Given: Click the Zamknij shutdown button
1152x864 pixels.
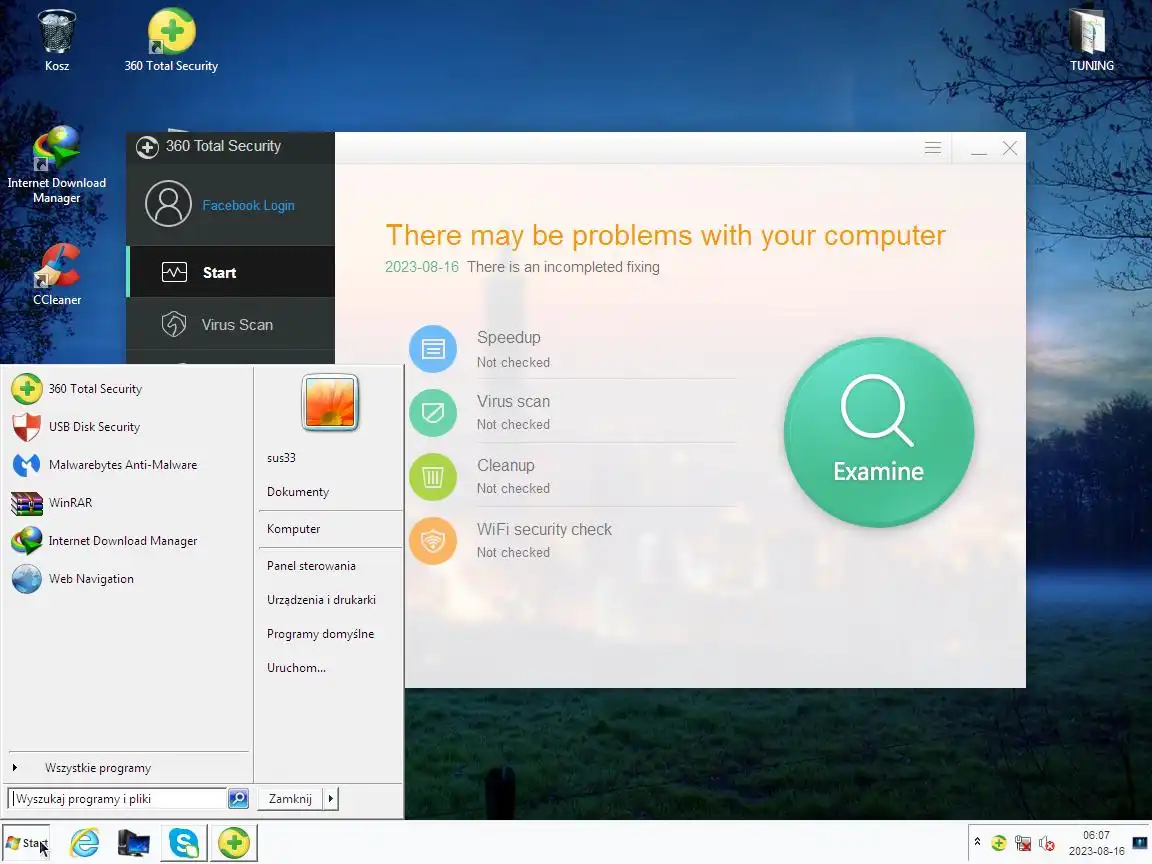Looking at the screenshot, I should click(x=290, y=799).
